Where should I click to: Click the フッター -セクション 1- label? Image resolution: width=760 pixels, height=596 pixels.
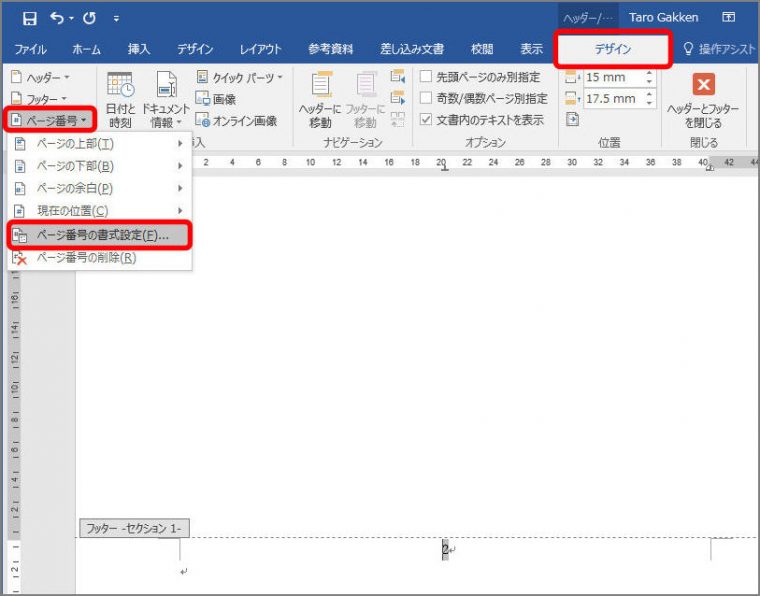[x=134, y=528]
